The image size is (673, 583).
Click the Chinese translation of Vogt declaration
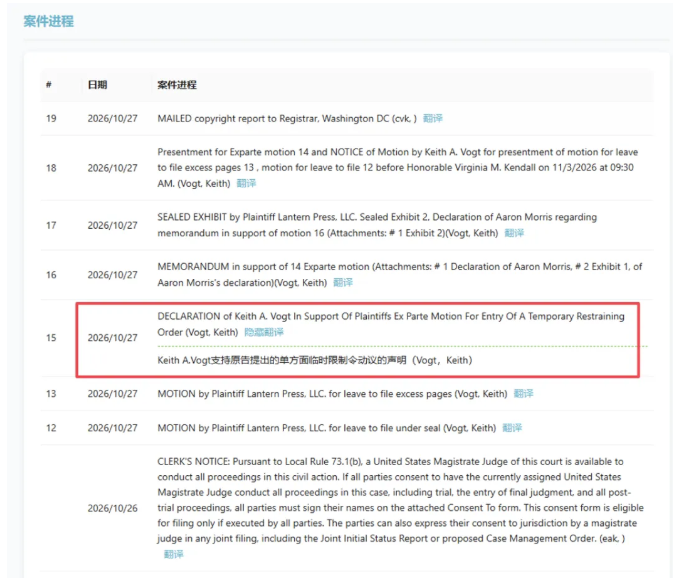pos(315,360)
